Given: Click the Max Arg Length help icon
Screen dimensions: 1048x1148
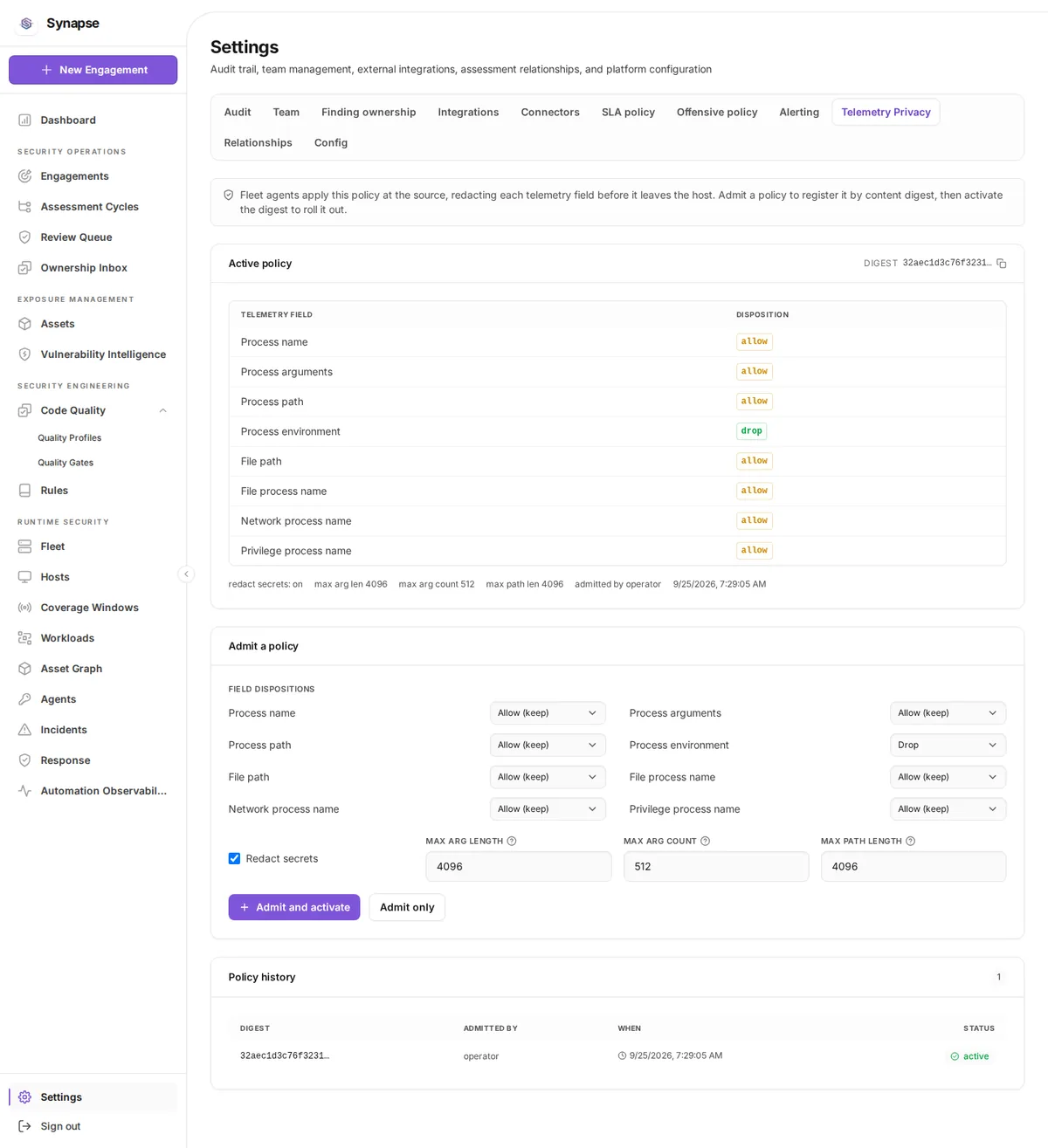Looking at the screenshot, I should point(512,842).
